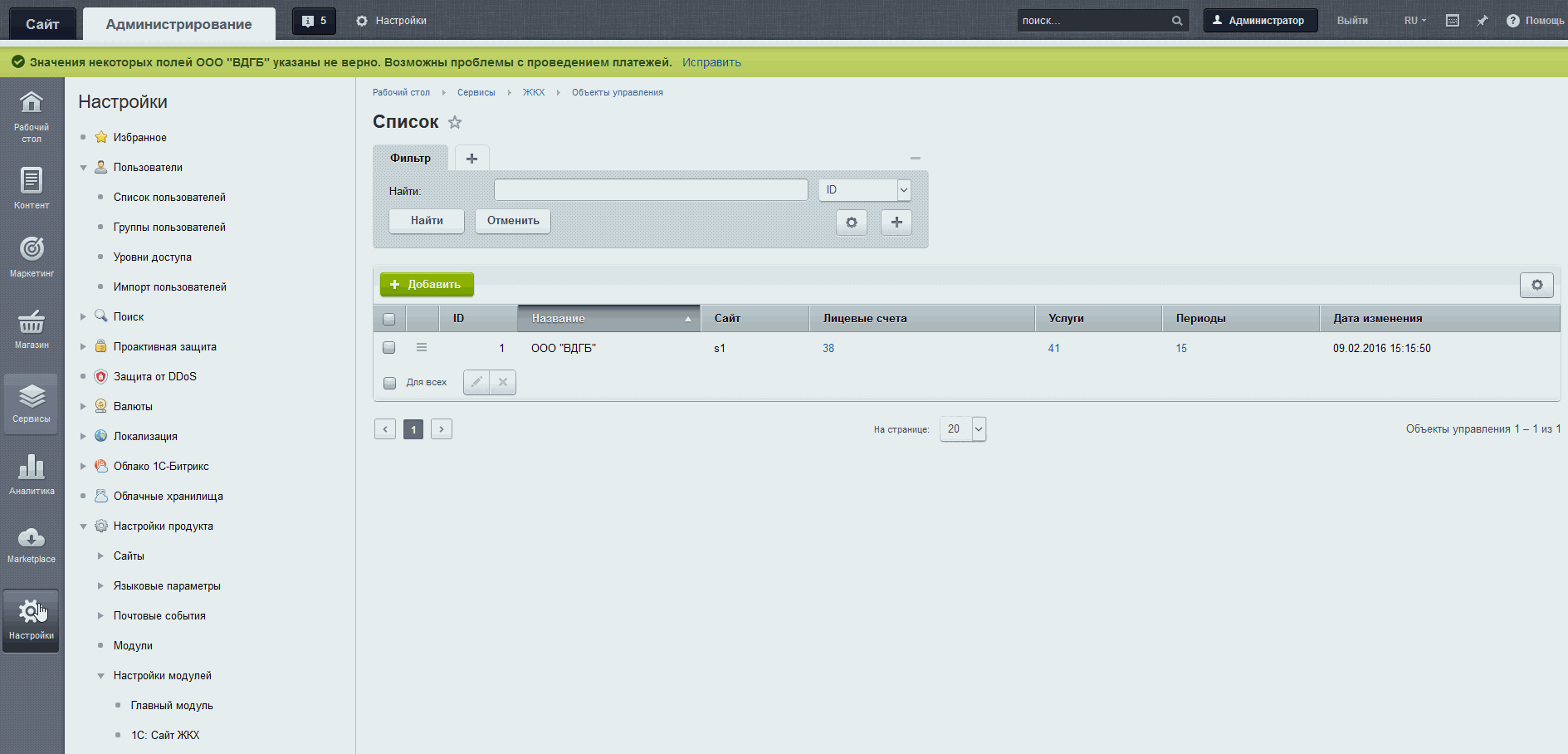Open the Маркетинг sidebar section
This screenshot has width=1568, height=754.
(32, 256)
